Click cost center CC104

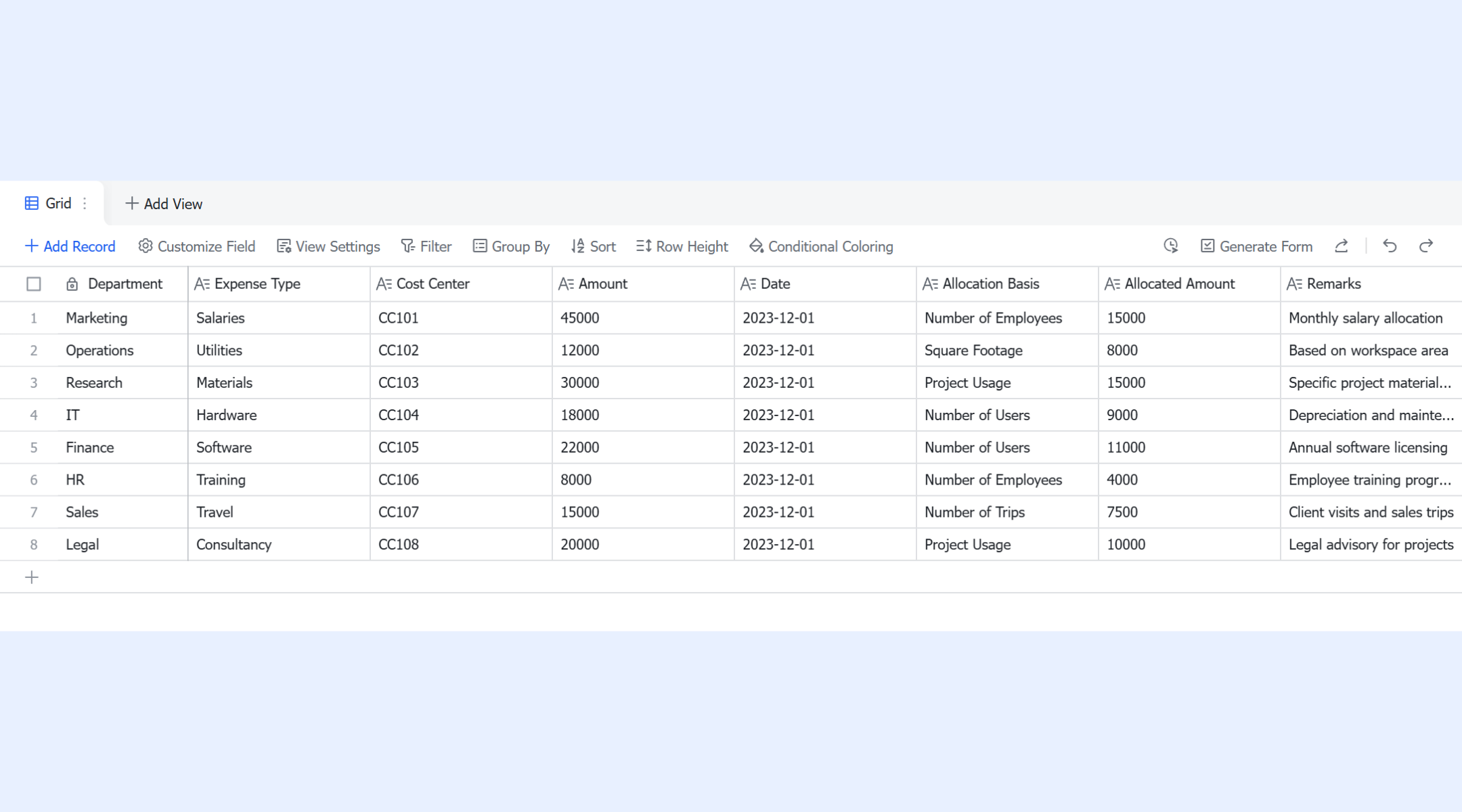tap(461, 415)
